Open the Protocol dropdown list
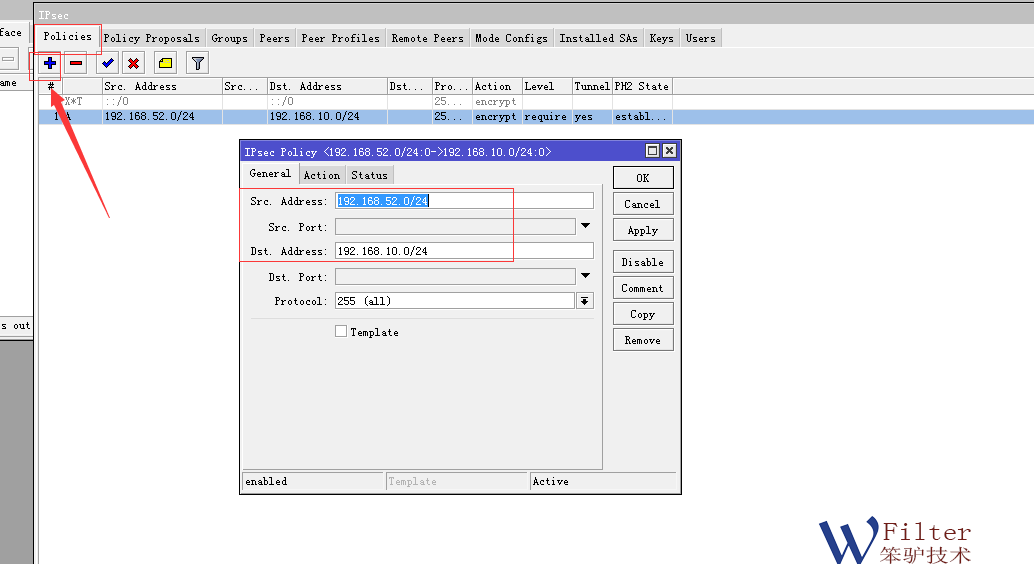Image resolution: width=1034 pixels, height=564 pixels. tap(585, 301)
